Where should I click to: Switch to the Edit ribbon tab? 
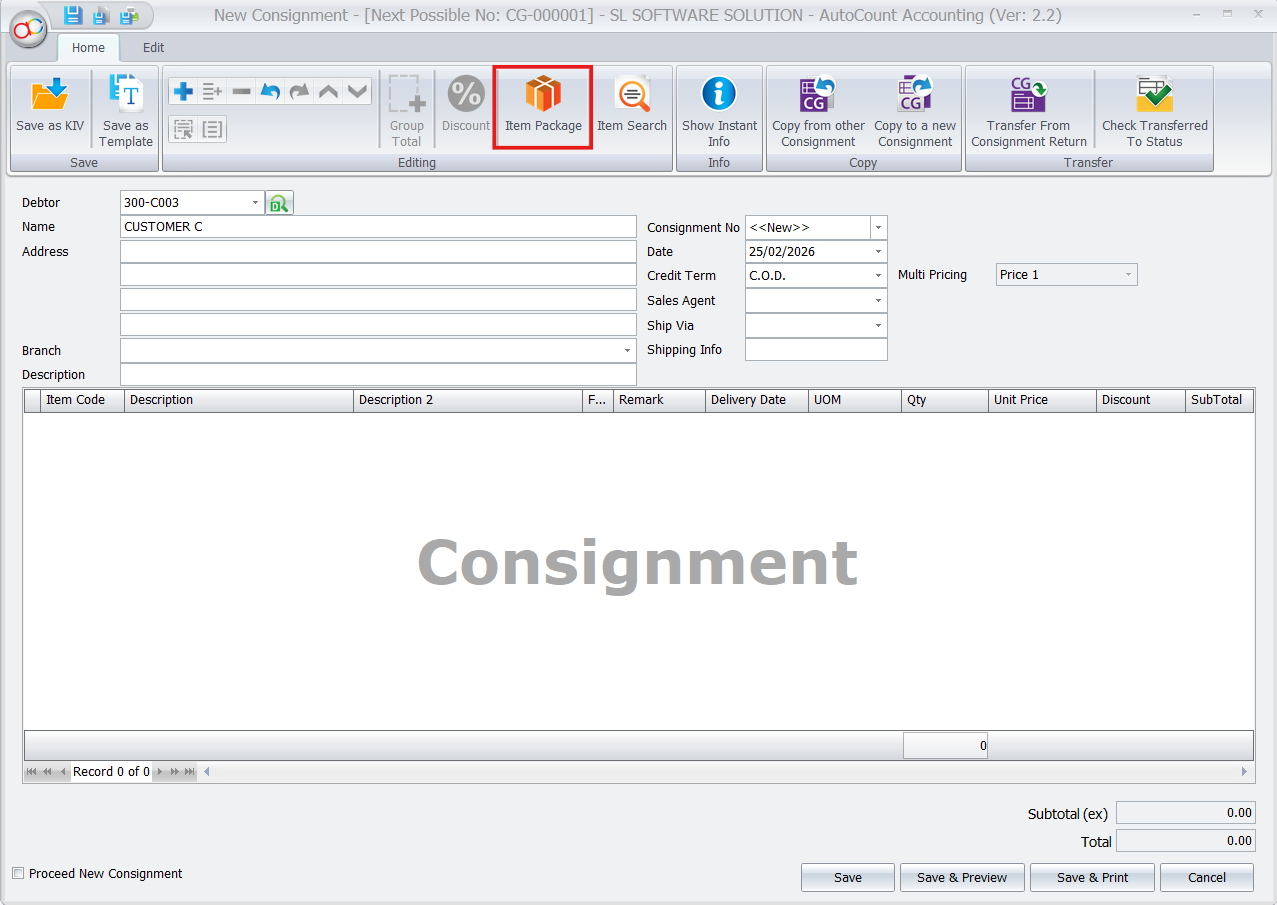pyautogui.click(x=152, y=47)
